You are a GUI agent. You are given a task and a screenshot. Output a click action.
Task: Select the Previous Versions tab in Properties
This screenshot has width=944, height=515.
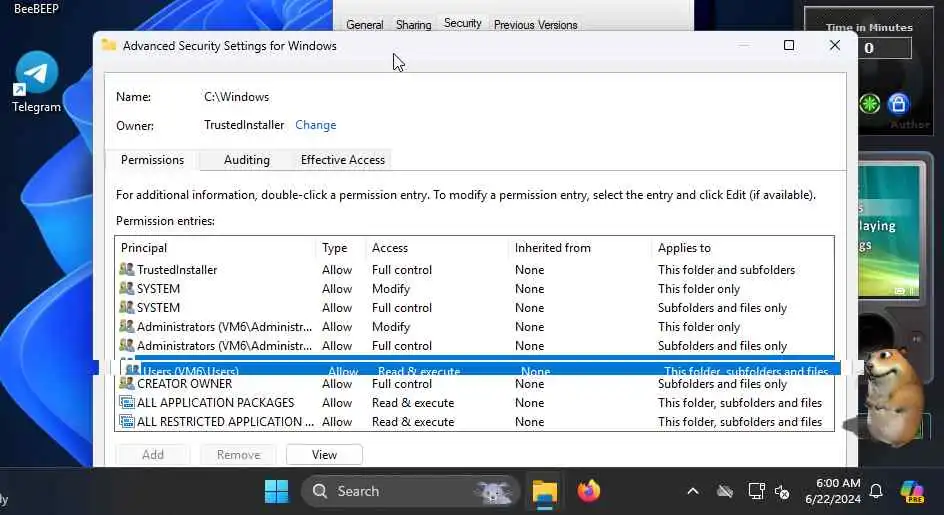click(x=535, y=25)
